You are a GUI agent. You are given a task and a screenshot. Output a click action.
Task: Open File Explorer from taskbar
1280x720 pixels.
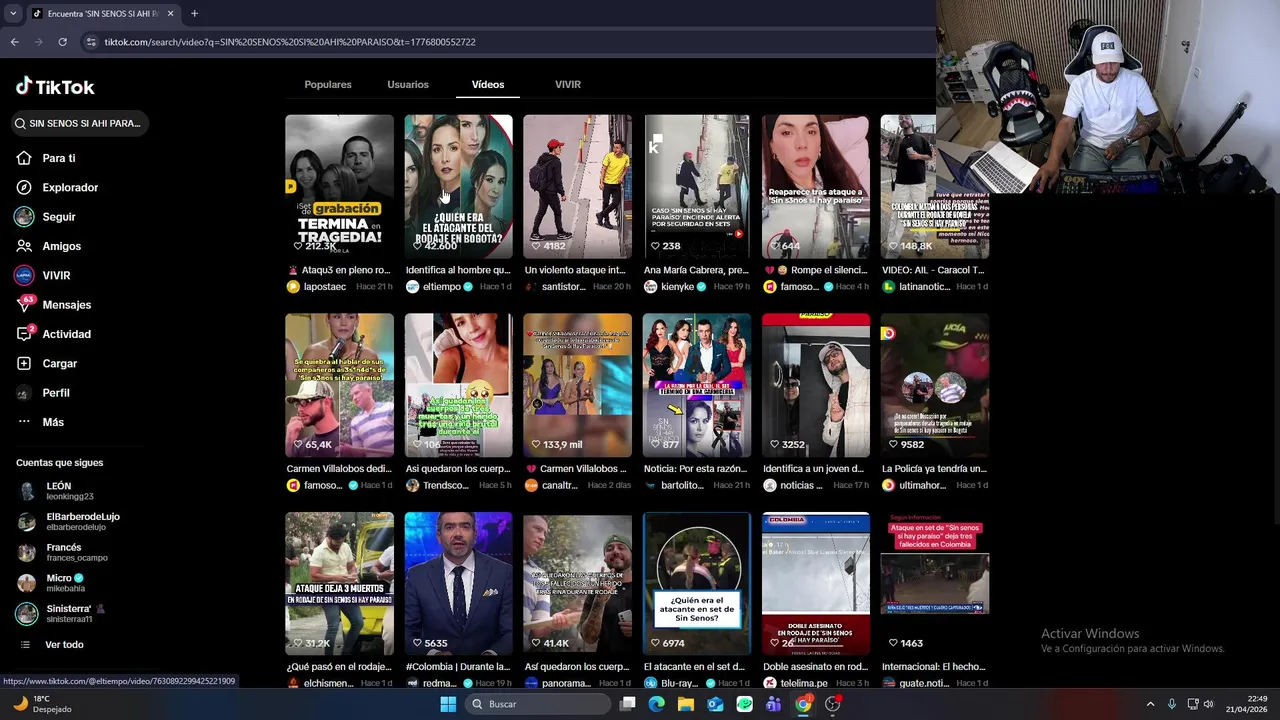click(x=686, y=704)
